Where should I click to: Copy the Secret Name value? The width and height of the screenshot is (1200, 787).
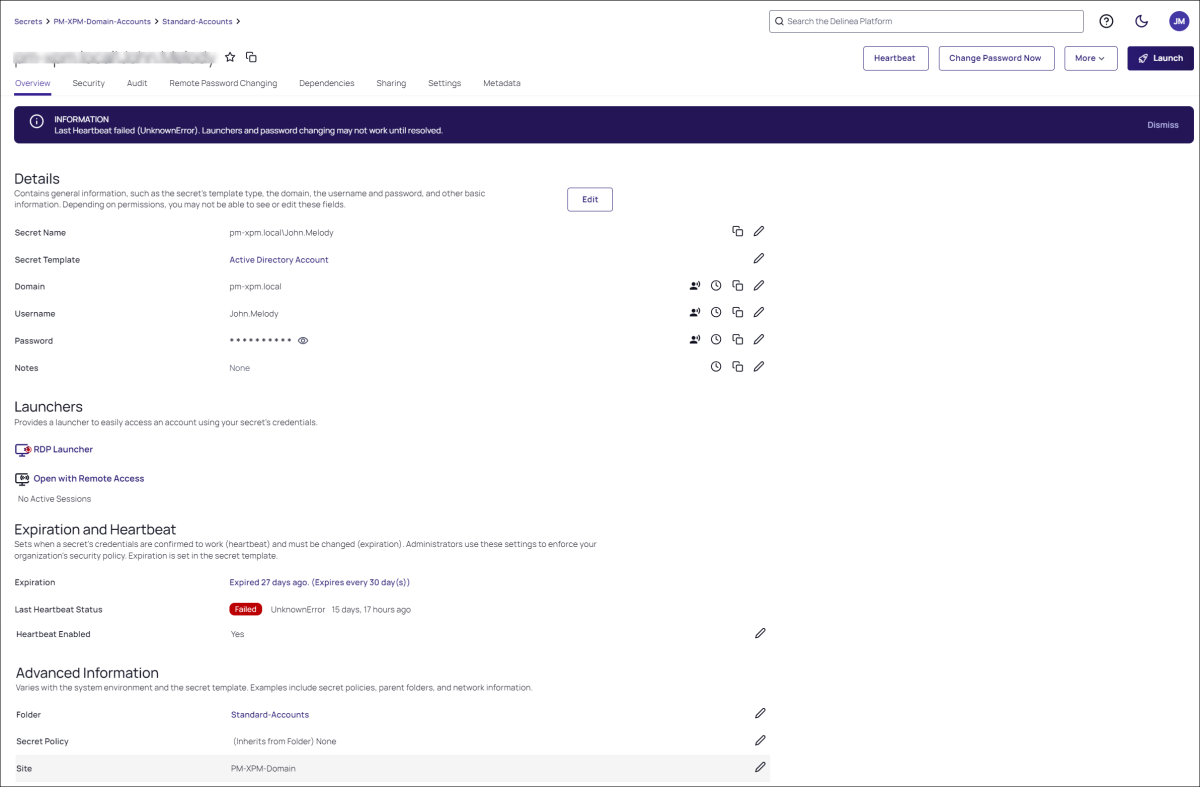(x=737, y=231)
